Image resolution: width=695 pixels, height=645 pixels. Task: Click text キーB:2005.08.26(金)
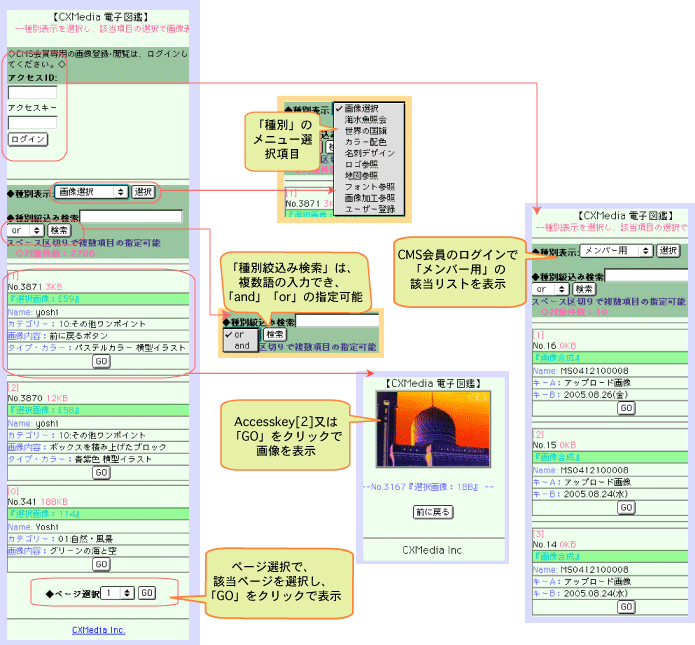point(580,395)
